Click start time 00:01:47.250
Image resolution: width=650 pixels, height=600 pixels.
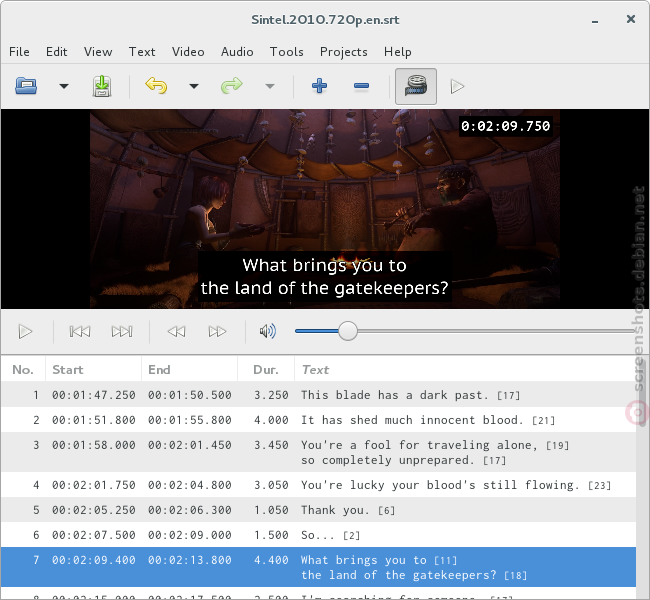click(94, 395)
